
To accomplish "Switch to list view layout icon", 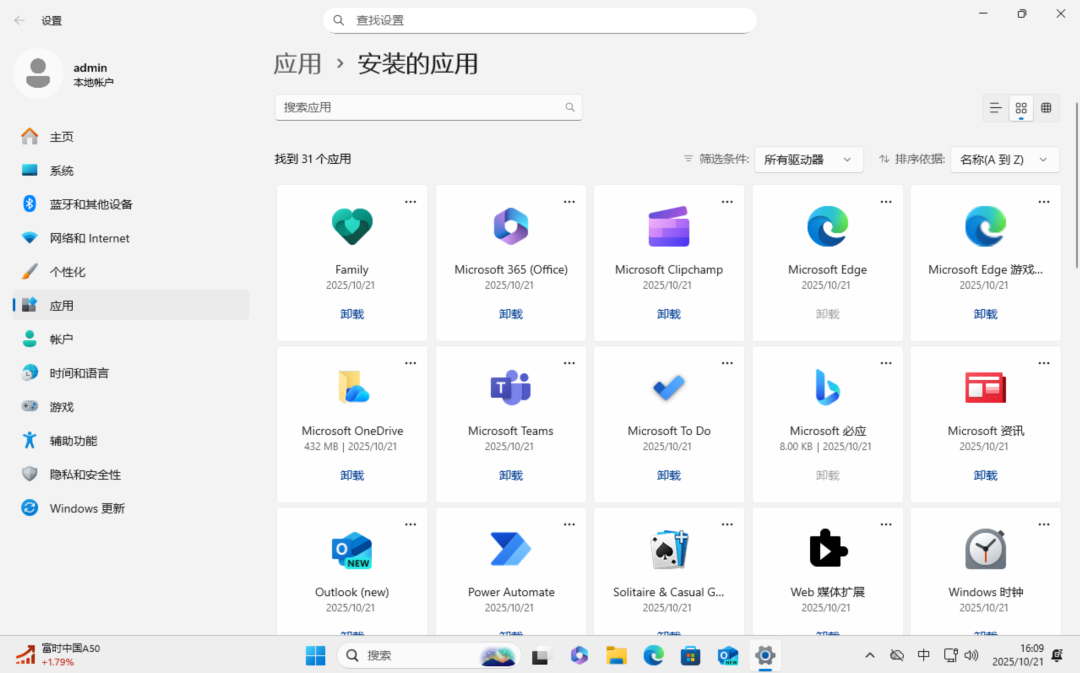I will [995, 107].
